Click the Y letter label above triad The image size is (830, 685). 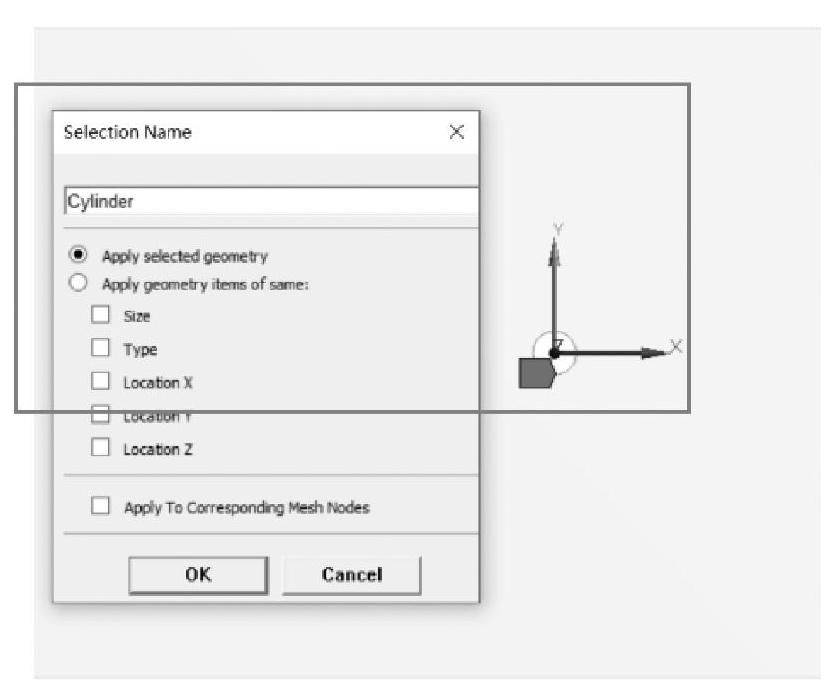point(558,229)
